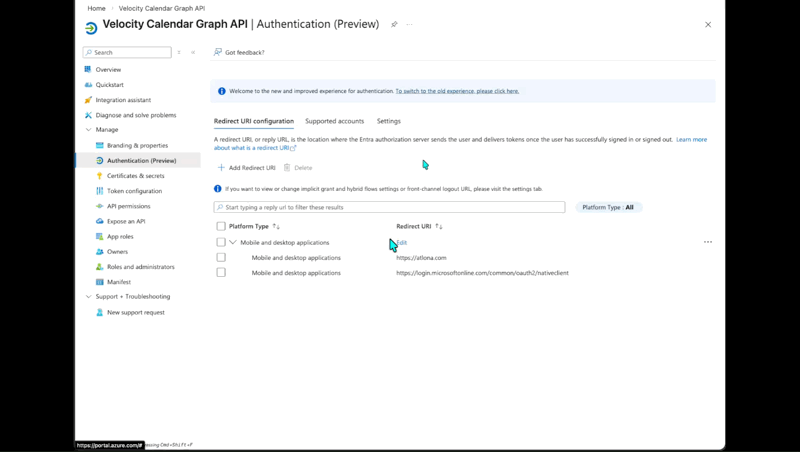Switch to Supported accounts tab

[x=335, y=121]
